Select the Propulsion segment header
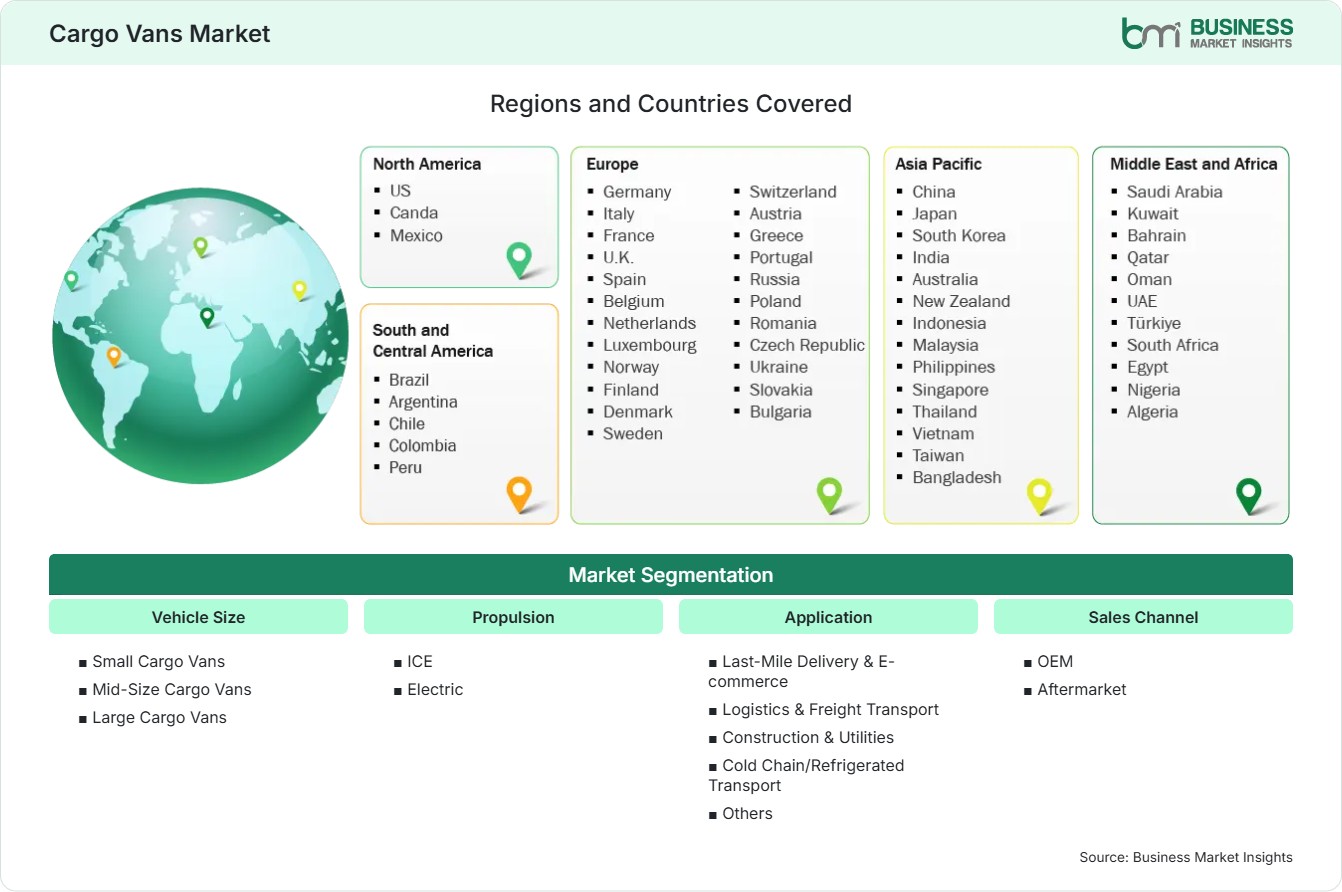Viewport: 1342px width, 892px height. [513, 617]
